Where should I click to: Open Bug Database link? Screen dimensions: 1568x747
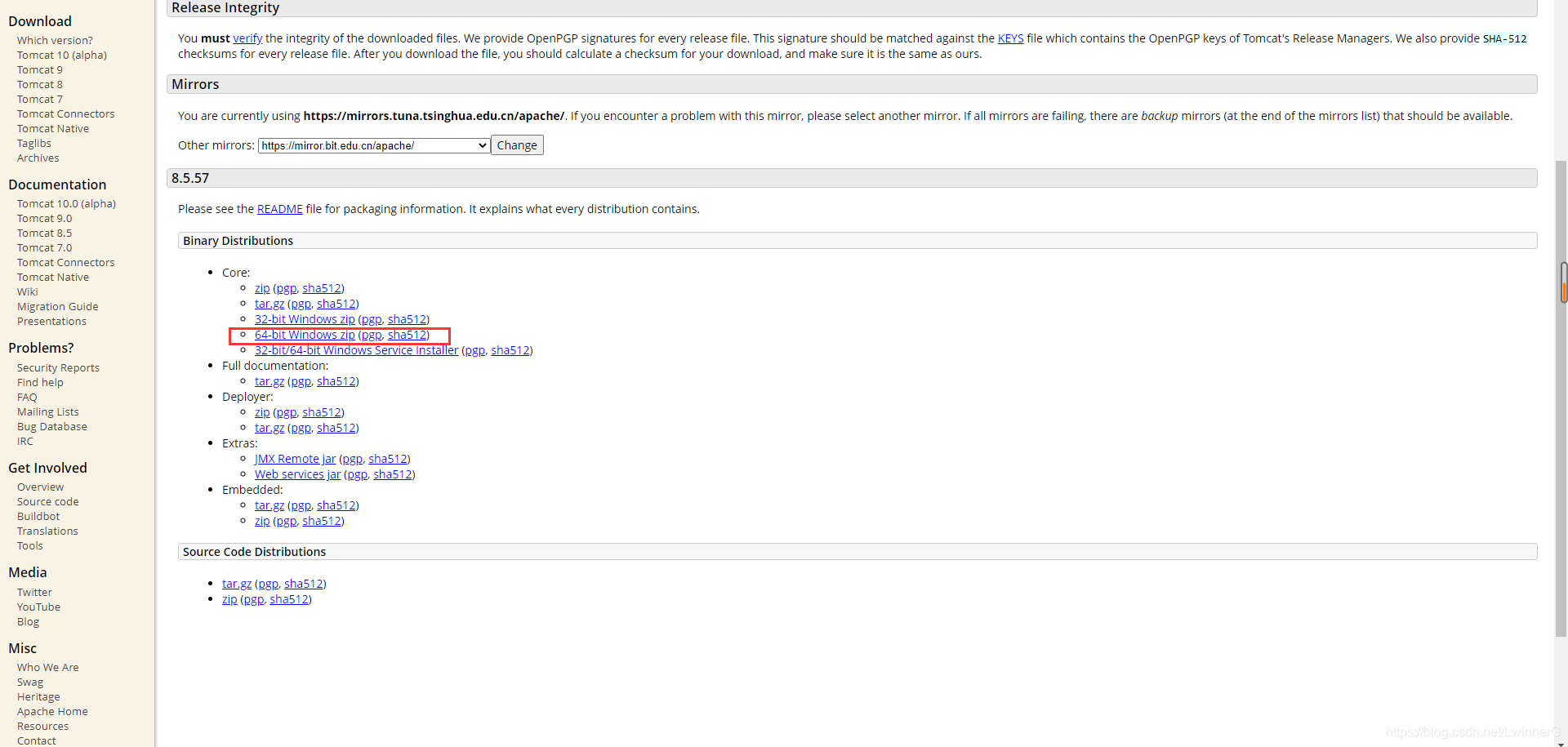51,427
